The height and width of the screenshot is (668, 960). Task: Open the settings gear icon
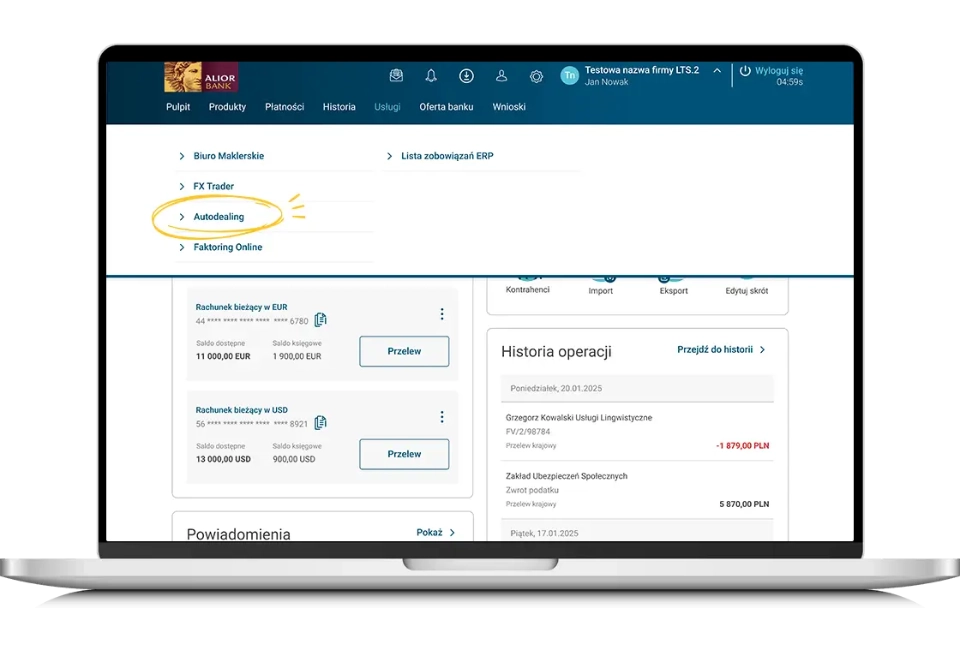[536, 77]
